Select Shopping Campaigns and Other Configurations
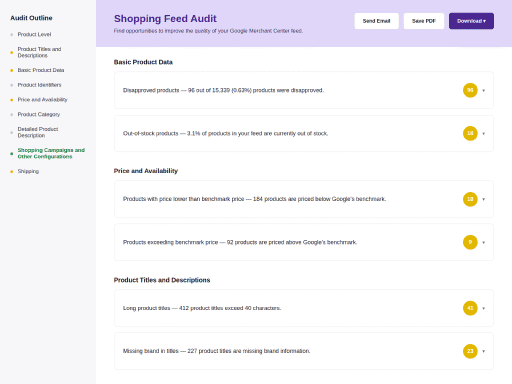The image size is (512, 384). 51,153
